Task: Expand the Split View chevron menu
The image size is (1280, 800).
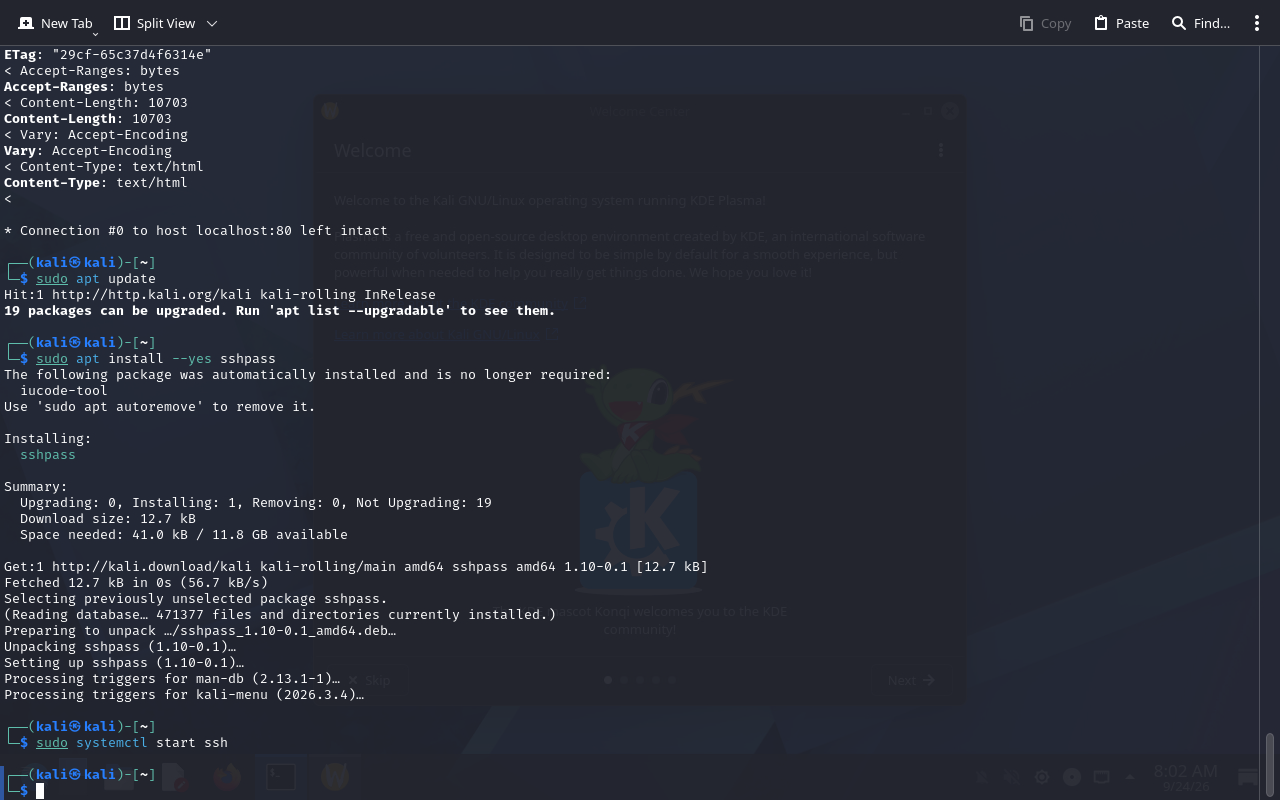Action: 211,23
